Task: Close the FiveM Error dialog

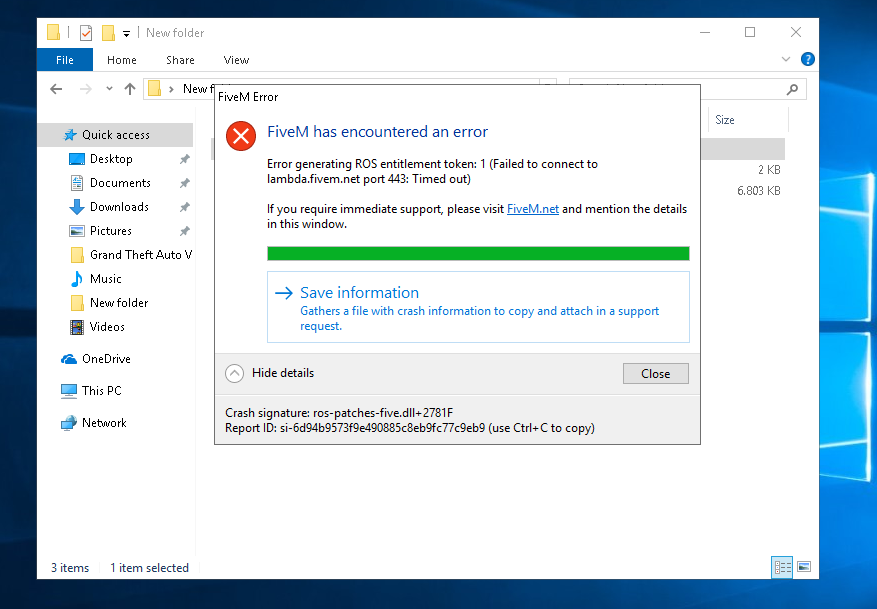Action: coord(655,374)
